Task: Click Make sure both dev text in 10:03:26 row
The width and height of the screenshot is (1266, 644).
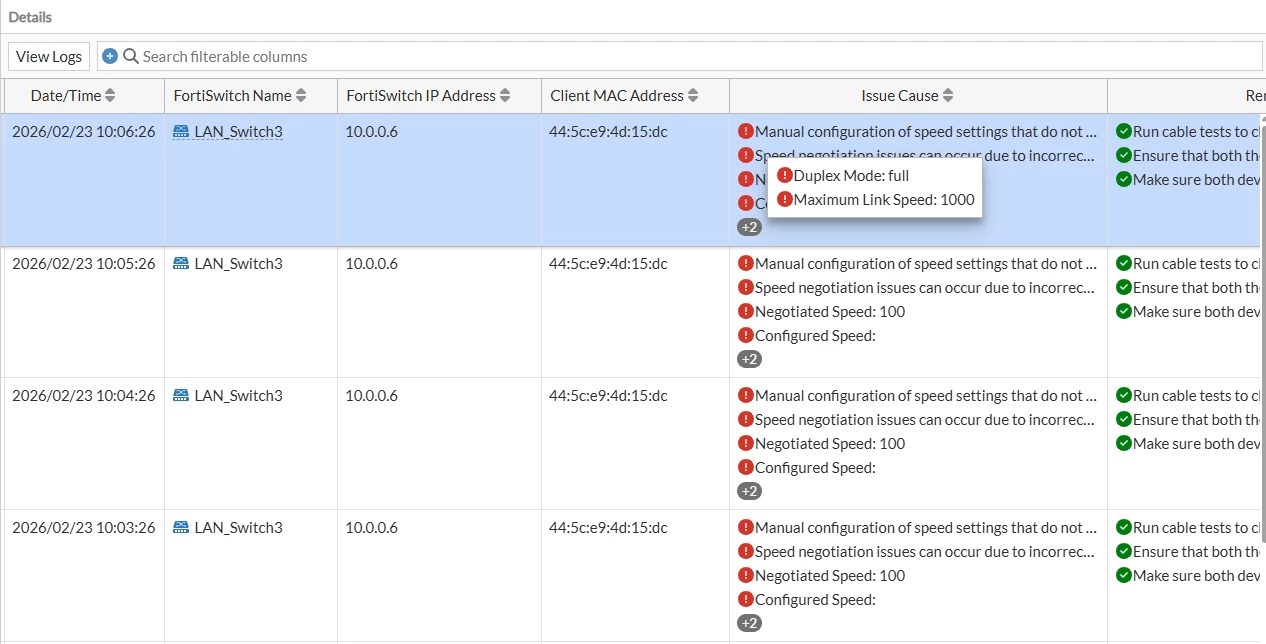Action: point(1196,575)
